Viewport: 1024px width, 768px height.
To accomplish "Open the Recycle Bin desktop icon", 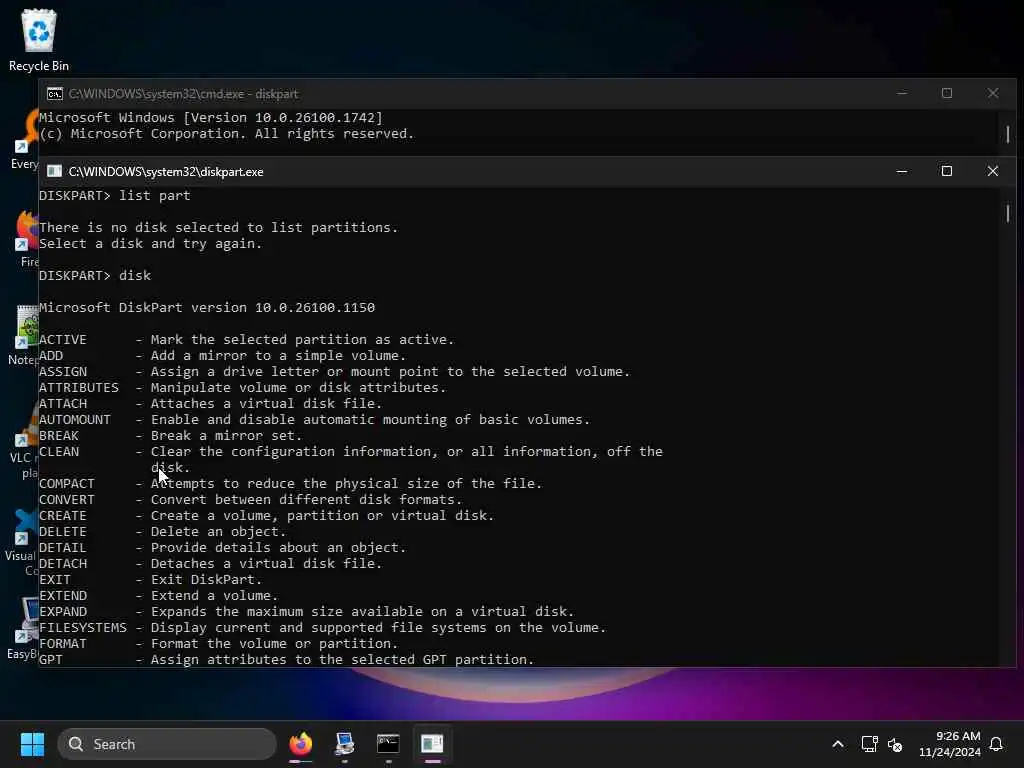I will pos(39,40).
